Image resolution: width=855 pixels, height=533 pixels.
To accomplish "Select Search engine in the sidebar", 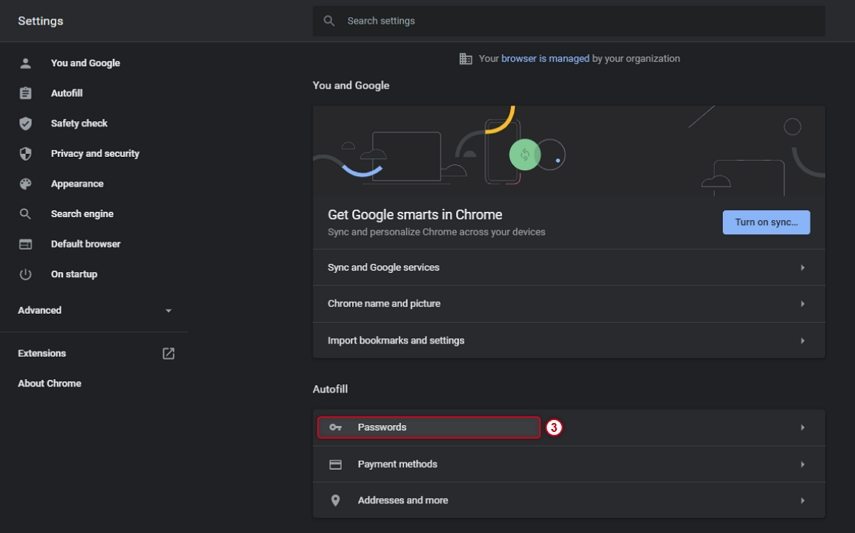I will pyautogui.click(x=82, y=214).
